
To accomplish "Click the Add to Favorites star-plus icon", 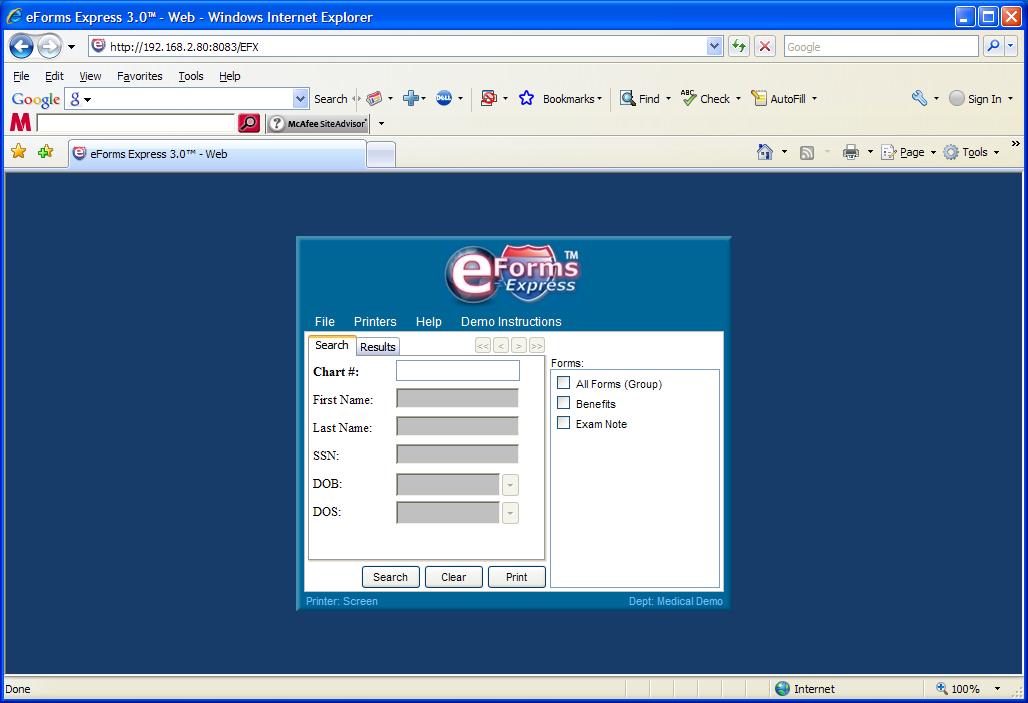I will coord(45,152).
